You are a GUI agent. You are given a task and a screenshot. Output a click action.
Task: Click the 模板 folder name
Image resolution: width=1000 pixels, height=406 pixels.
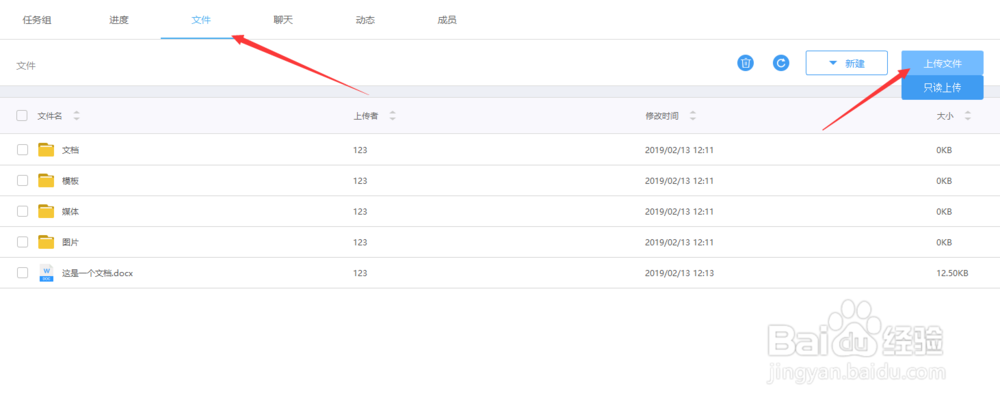(70, 181)
